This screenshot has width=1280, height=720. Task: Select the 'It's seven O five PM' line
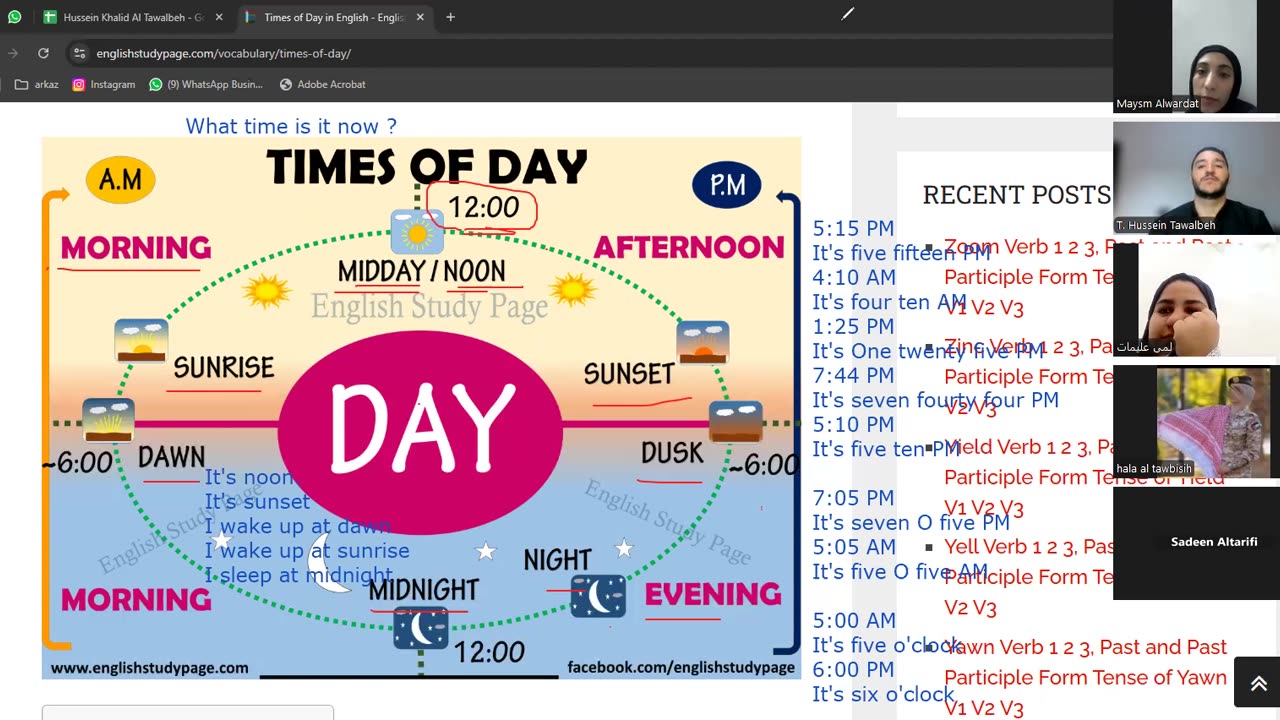[911, 522]
